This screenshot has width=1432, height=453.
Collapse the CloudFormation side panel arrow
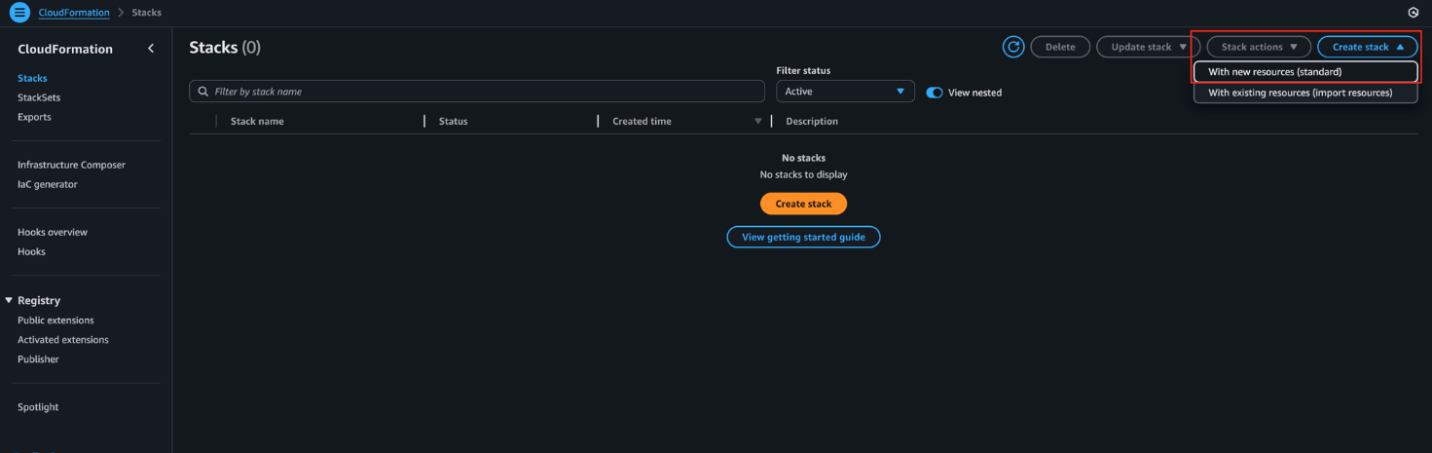pos(151,48)
